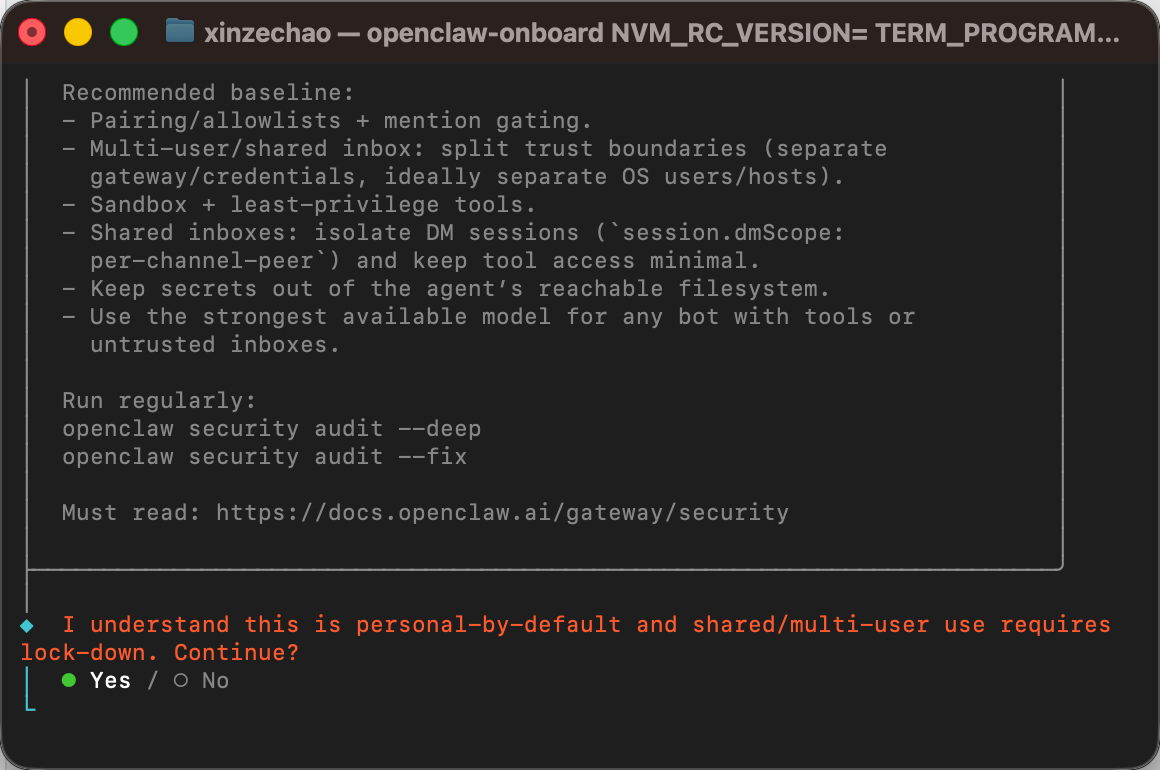Select the empty No radio circle
The height and width of the screenshot is (770, 1160).
181,680
